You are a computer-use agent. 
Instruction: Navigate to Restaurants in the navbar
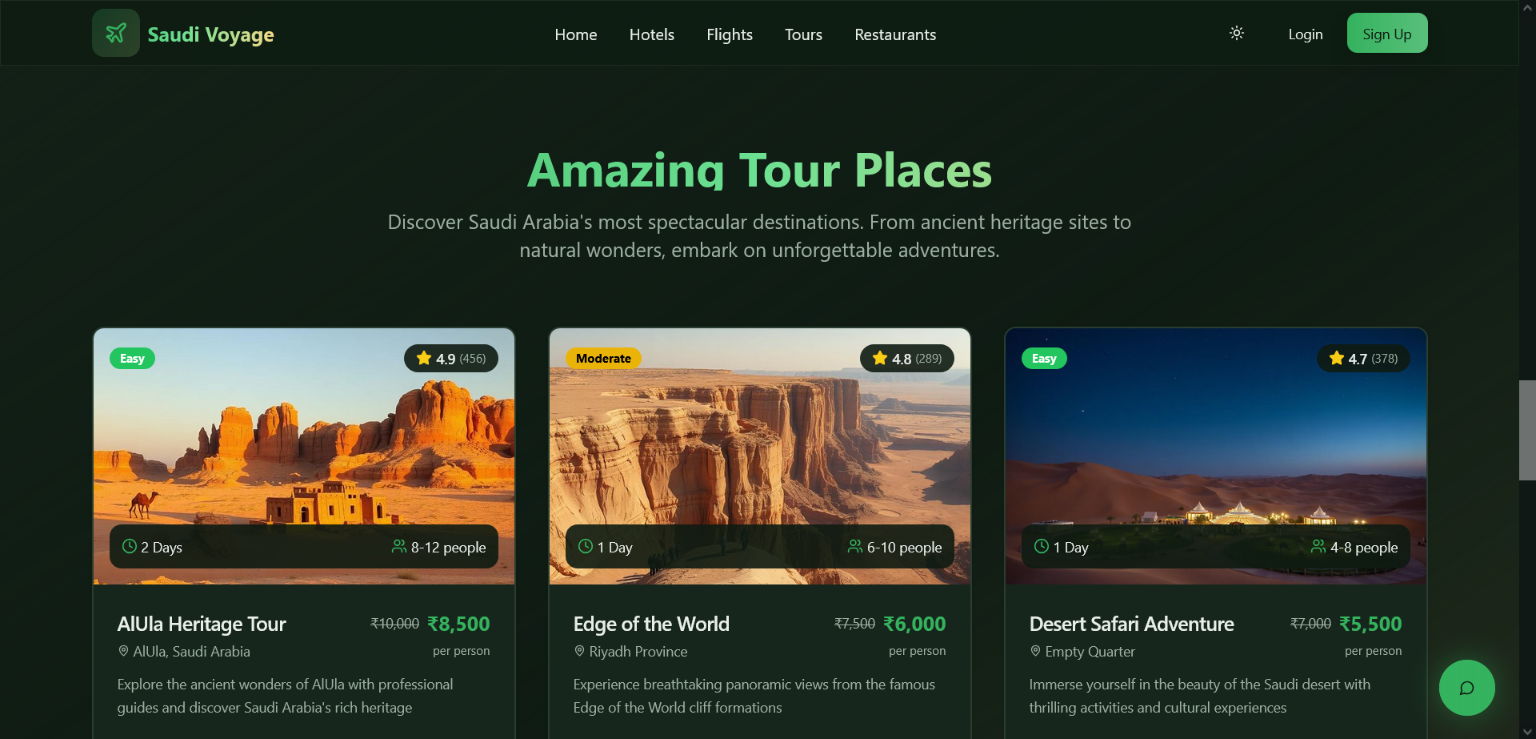(895, 34)
